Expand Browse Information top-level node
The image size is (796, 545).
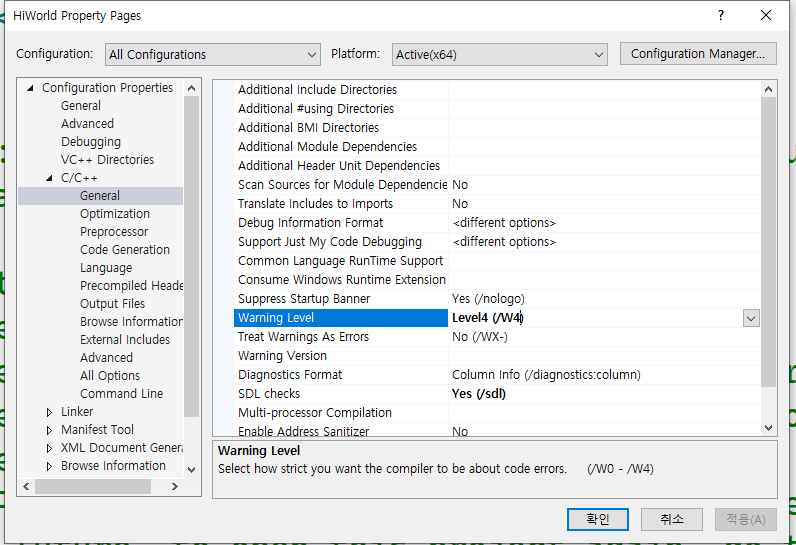[x=49, y=466]
